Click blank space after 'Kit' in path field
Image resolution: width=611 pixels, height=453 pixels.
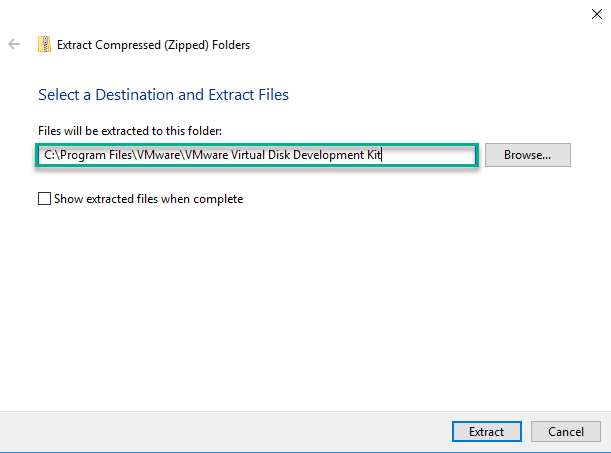coord(429,155)
